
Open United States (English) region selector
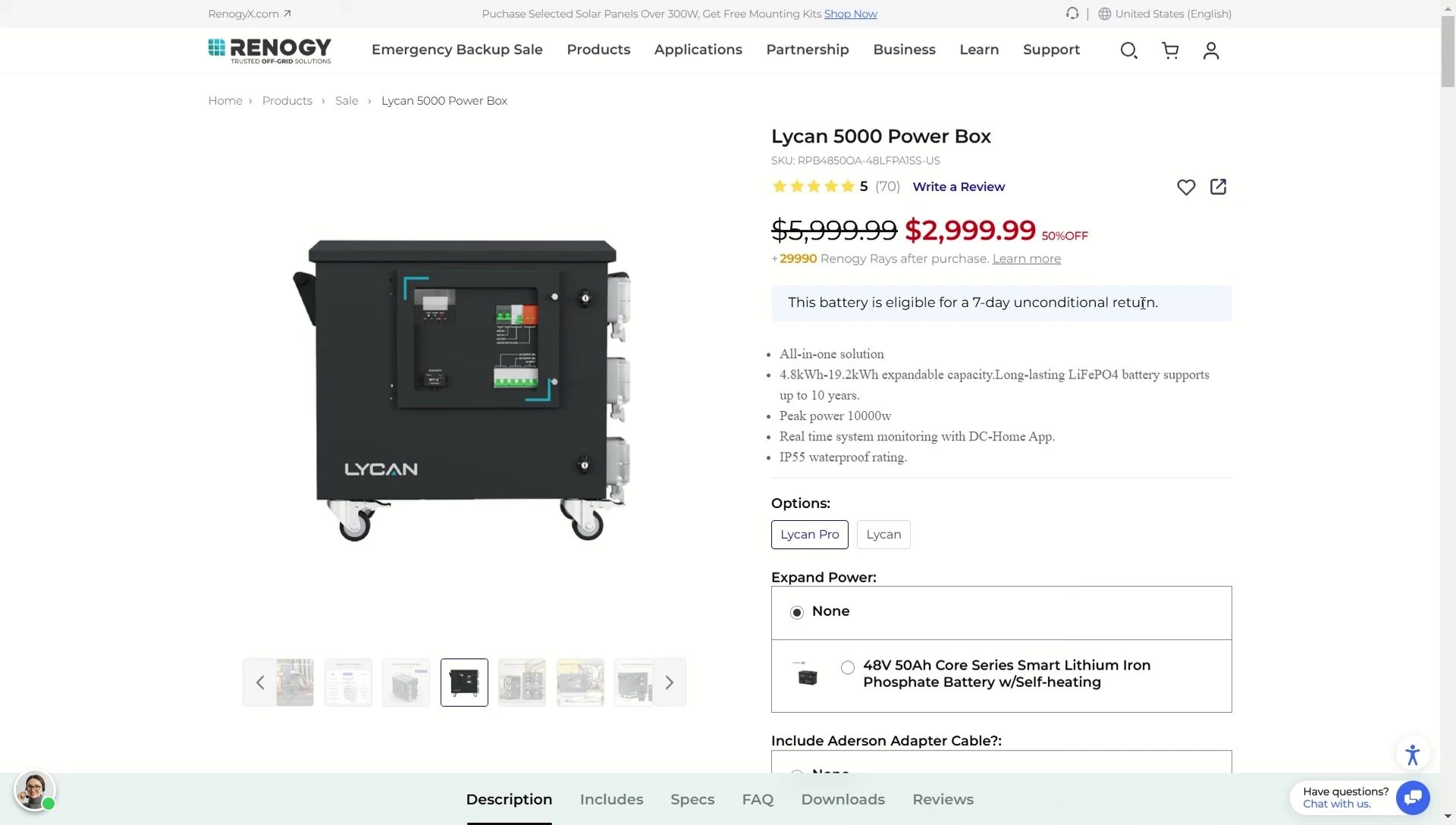coord(1165,14)
